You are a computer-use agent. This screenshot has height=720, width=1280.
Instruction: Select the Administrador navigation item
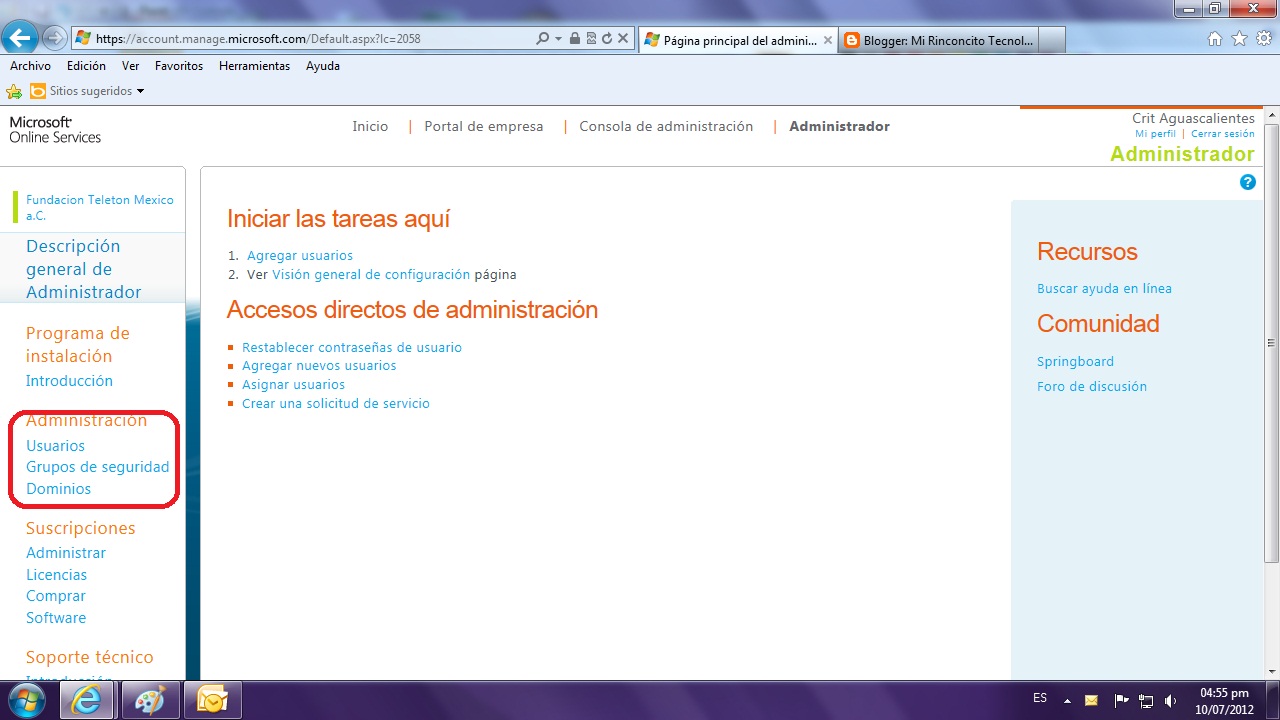[x=839, y=127]
